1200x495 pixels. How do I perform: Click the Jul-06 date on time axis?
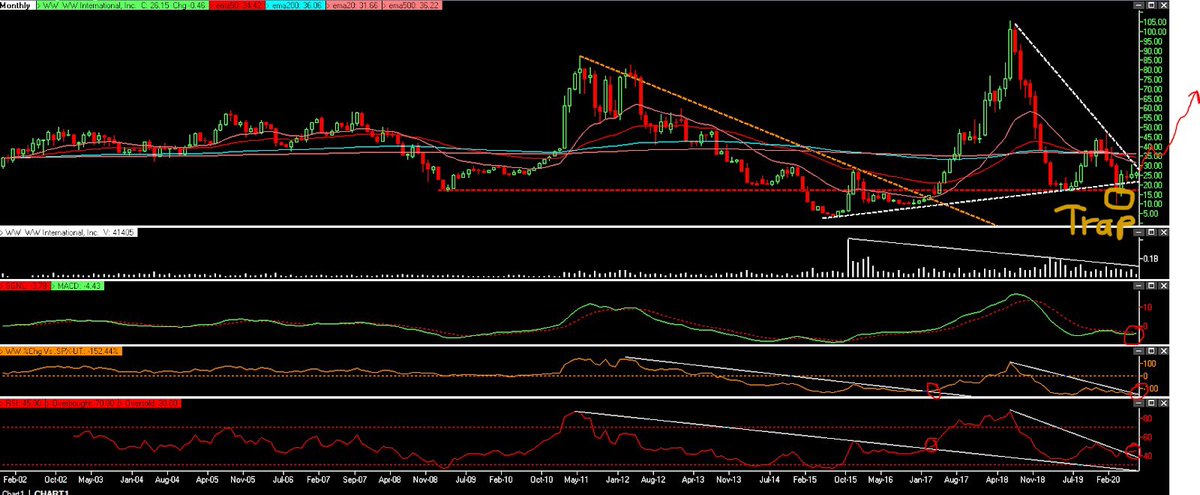[283, 481]
